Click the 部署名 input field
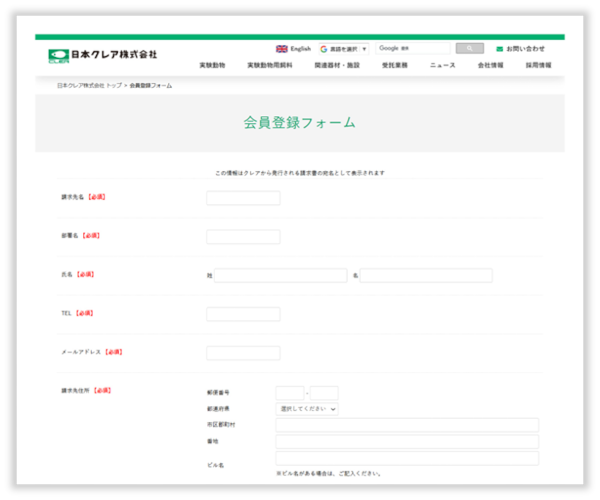Screen dimensions: 600x500 [x=243, y=237]
